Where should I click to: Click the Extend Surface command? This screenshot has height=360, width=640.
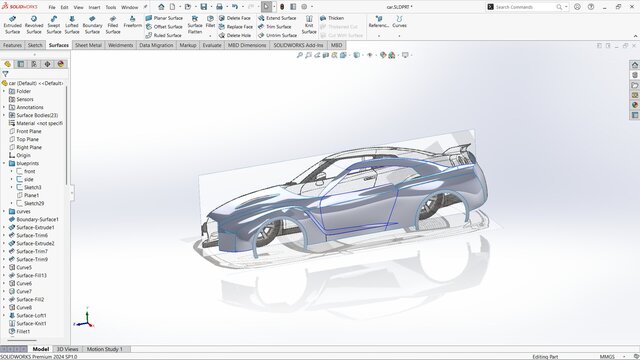[x=277, y=18]
